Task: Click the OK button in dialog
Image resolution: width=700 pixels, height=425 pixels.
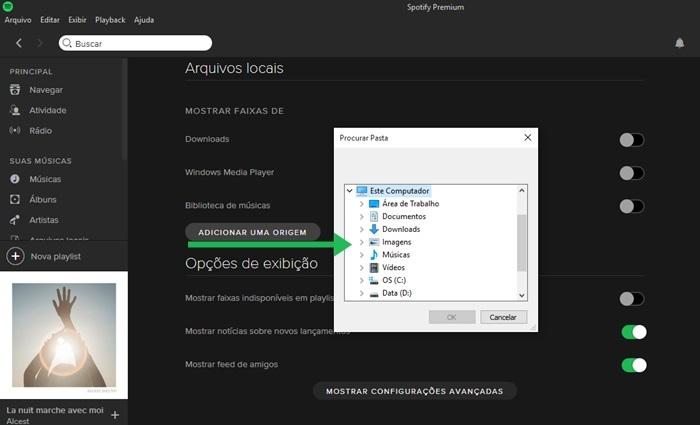Action: point(452,317)
